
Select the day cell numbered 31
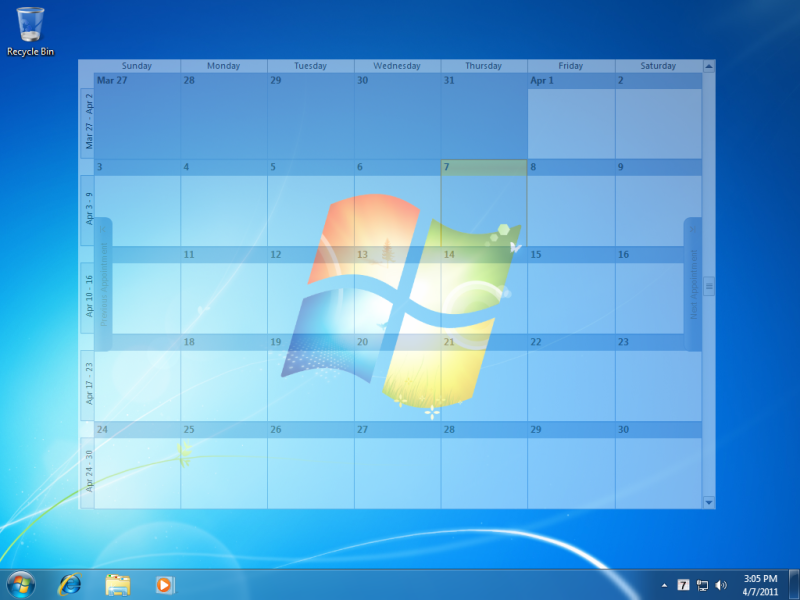pos(484,116)
